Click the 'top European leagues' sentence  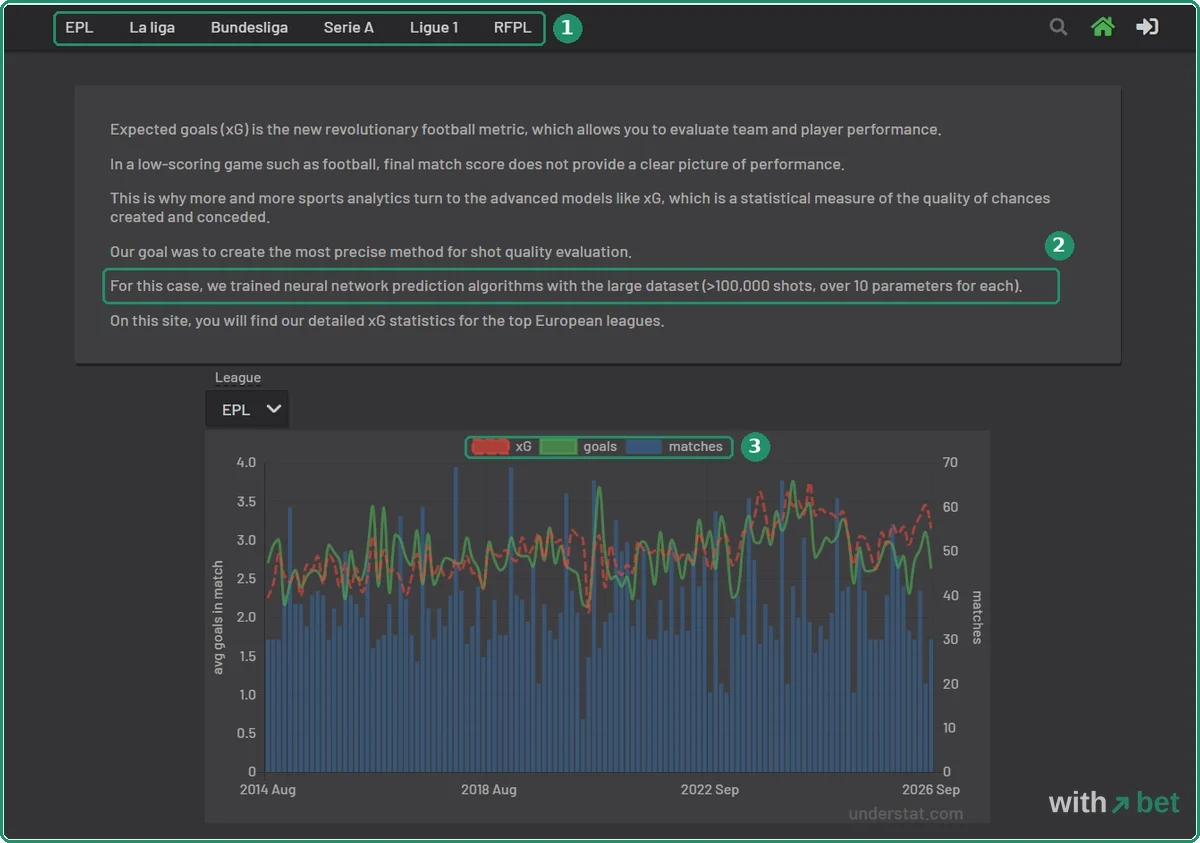pos(387,321)
